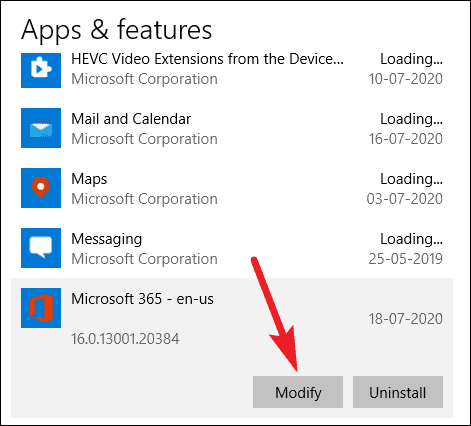Select the HEVC Video Extensions entry name

[x=207, y=59]
